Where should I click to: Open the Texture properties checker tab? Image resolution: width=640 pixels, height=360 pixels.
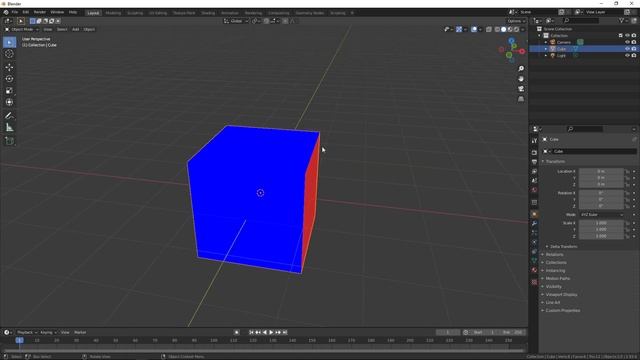pos(534,282)
